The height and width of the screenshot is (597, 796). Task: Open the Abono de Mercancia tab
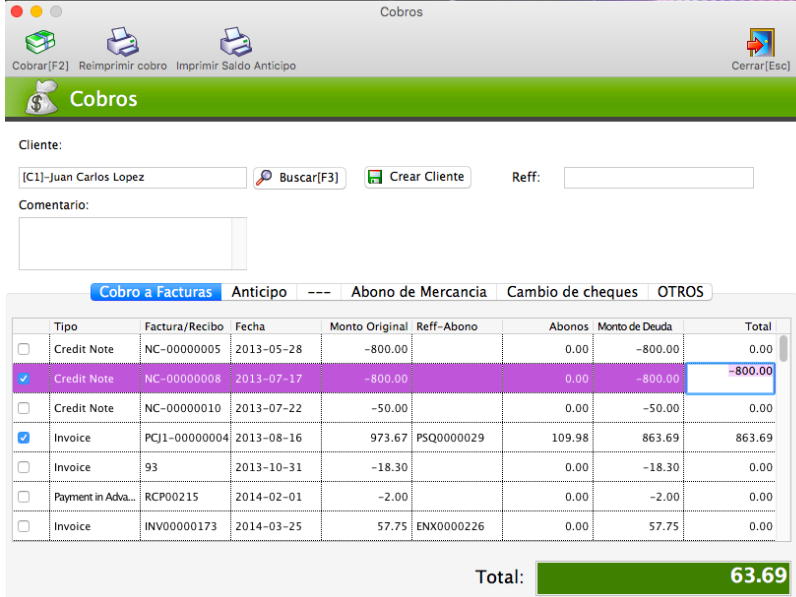tap(419, 292)
